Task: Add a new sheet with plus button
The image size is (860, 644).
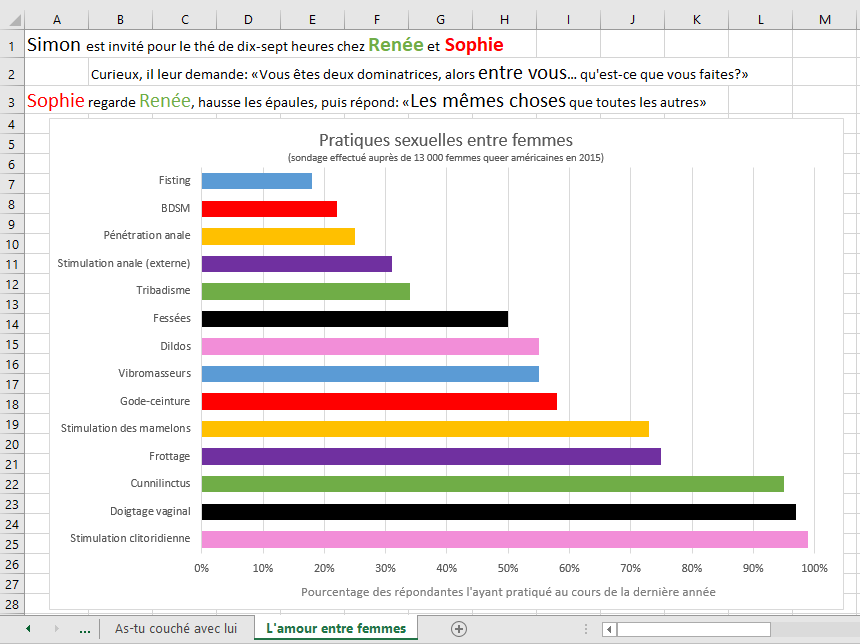Action: (x=459, y=629)
